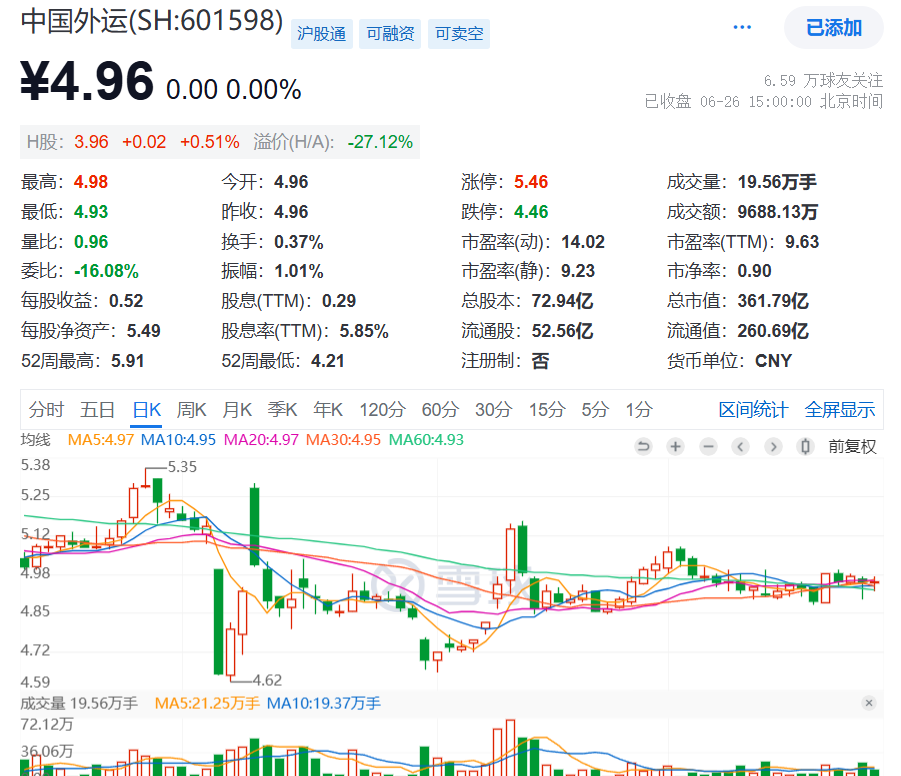
Task: Zoom out chart with minus icon
Action: [709, 447]
